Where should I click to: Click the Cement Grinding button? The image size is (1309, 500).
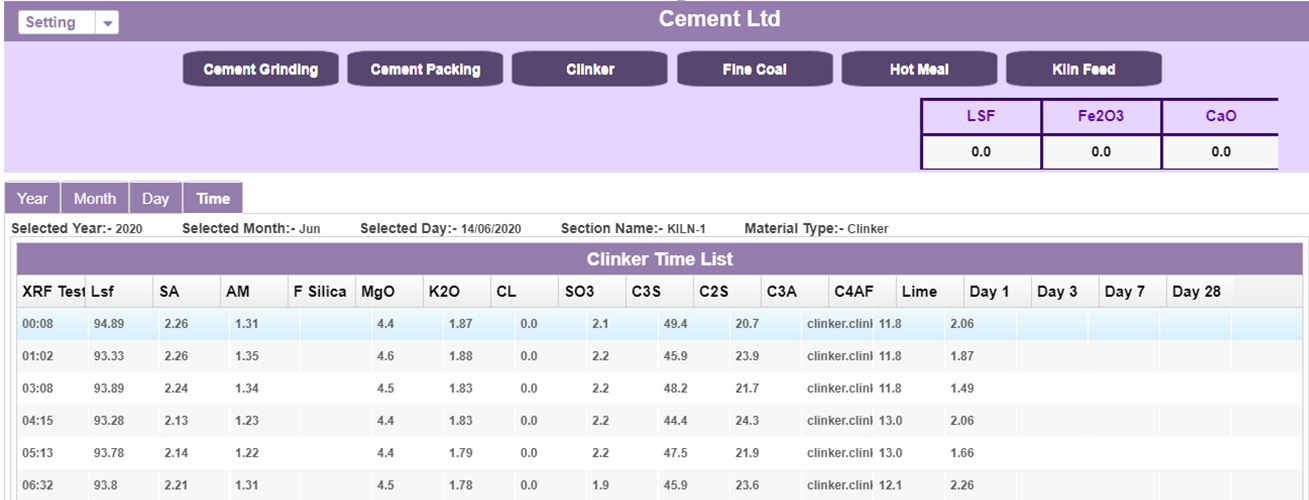[x=260, y=70]
